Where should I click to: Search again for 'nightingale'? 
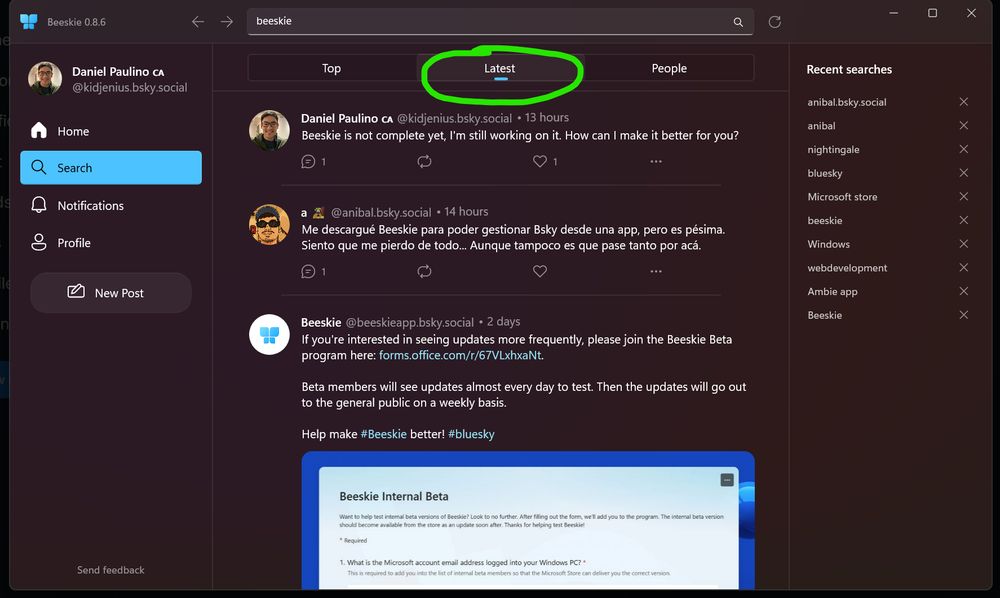[x=834, y=149]
